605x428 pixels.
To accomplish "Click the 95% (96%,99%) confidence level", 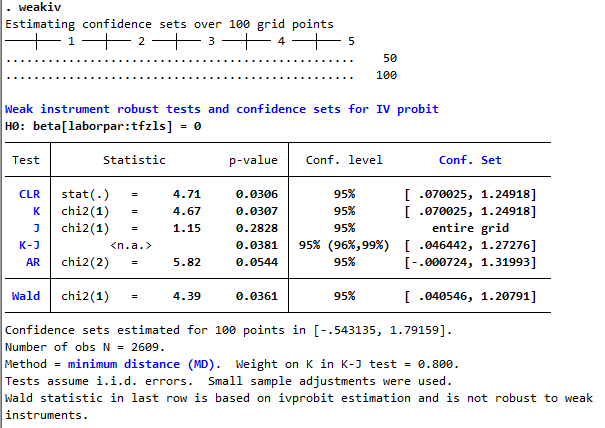I will click(x=344, y=245).
